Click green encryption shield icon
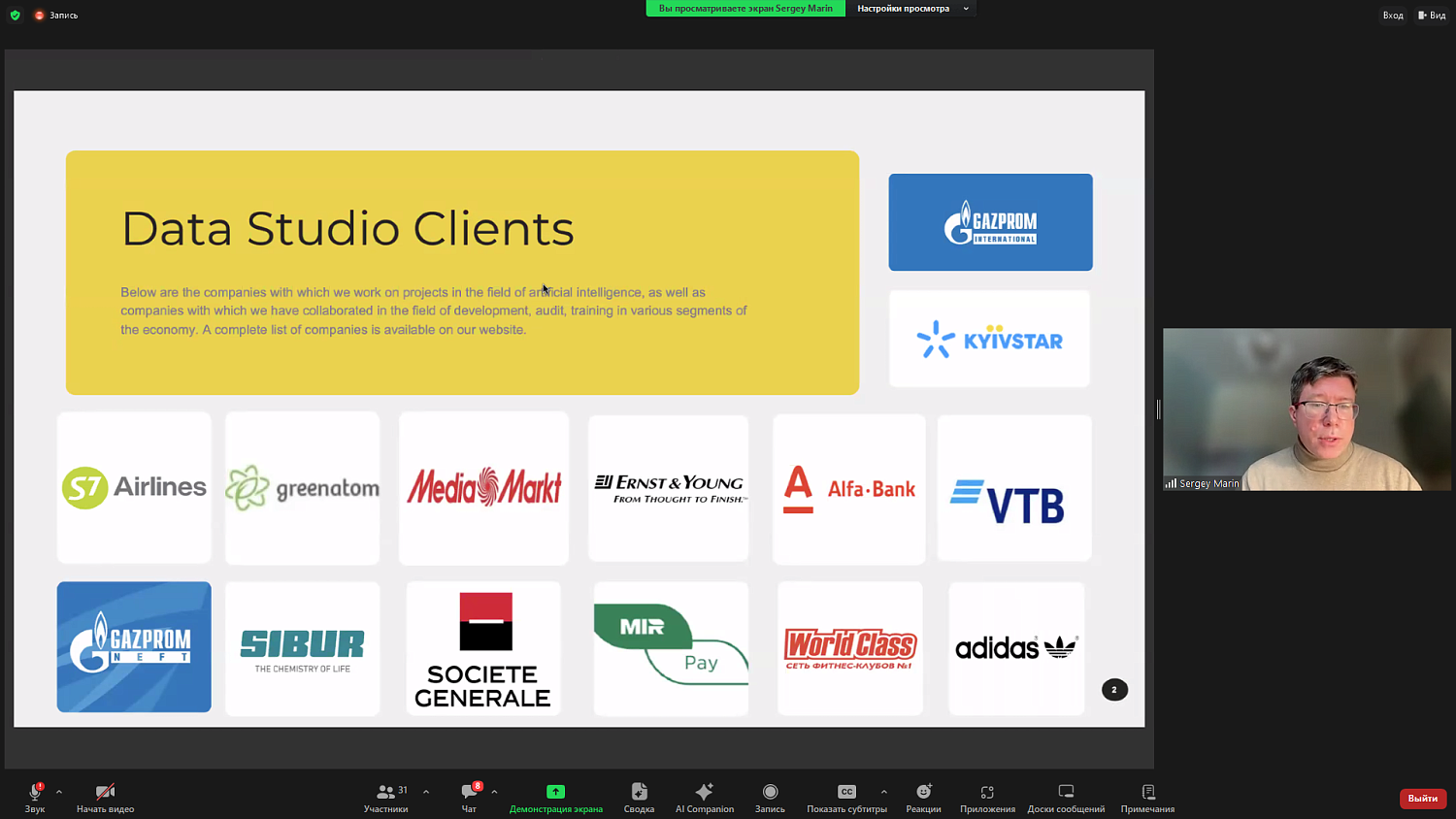The height and width of the screenshot is (819, 1456). click(15, 15)
